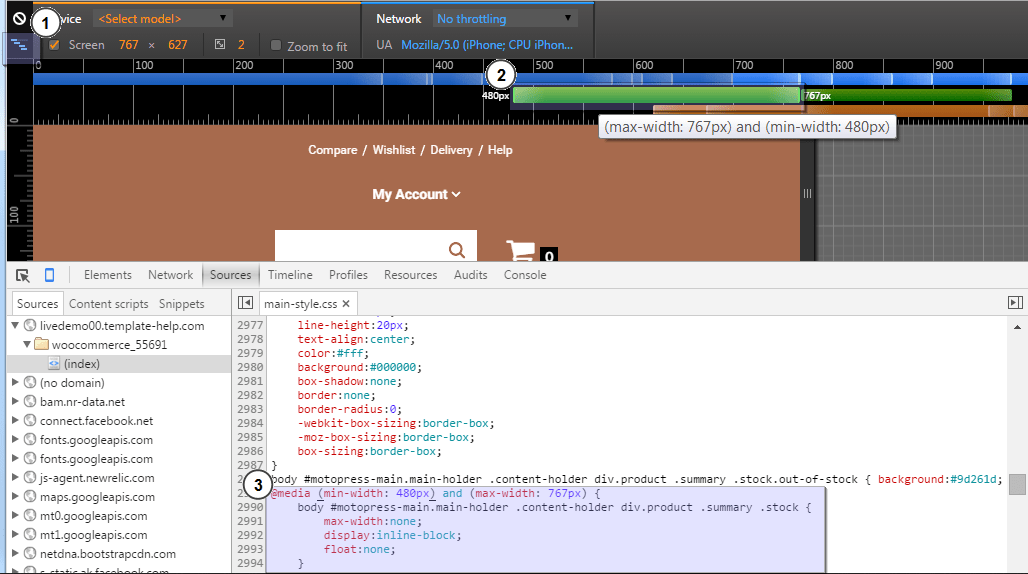The image size is (1028, 574).
Task: Switch to the Resources tab
Action: click(x=410, y=275)
